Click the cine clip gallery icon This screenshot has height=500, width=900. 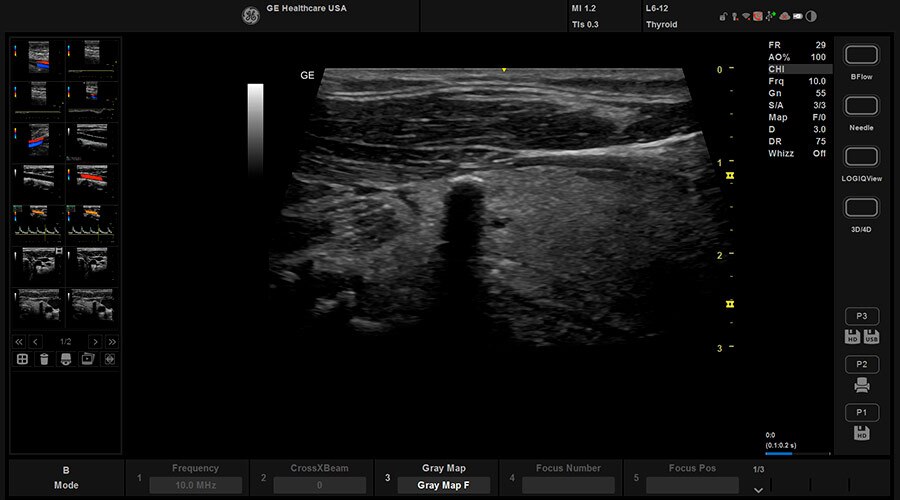tap(87, 358)
